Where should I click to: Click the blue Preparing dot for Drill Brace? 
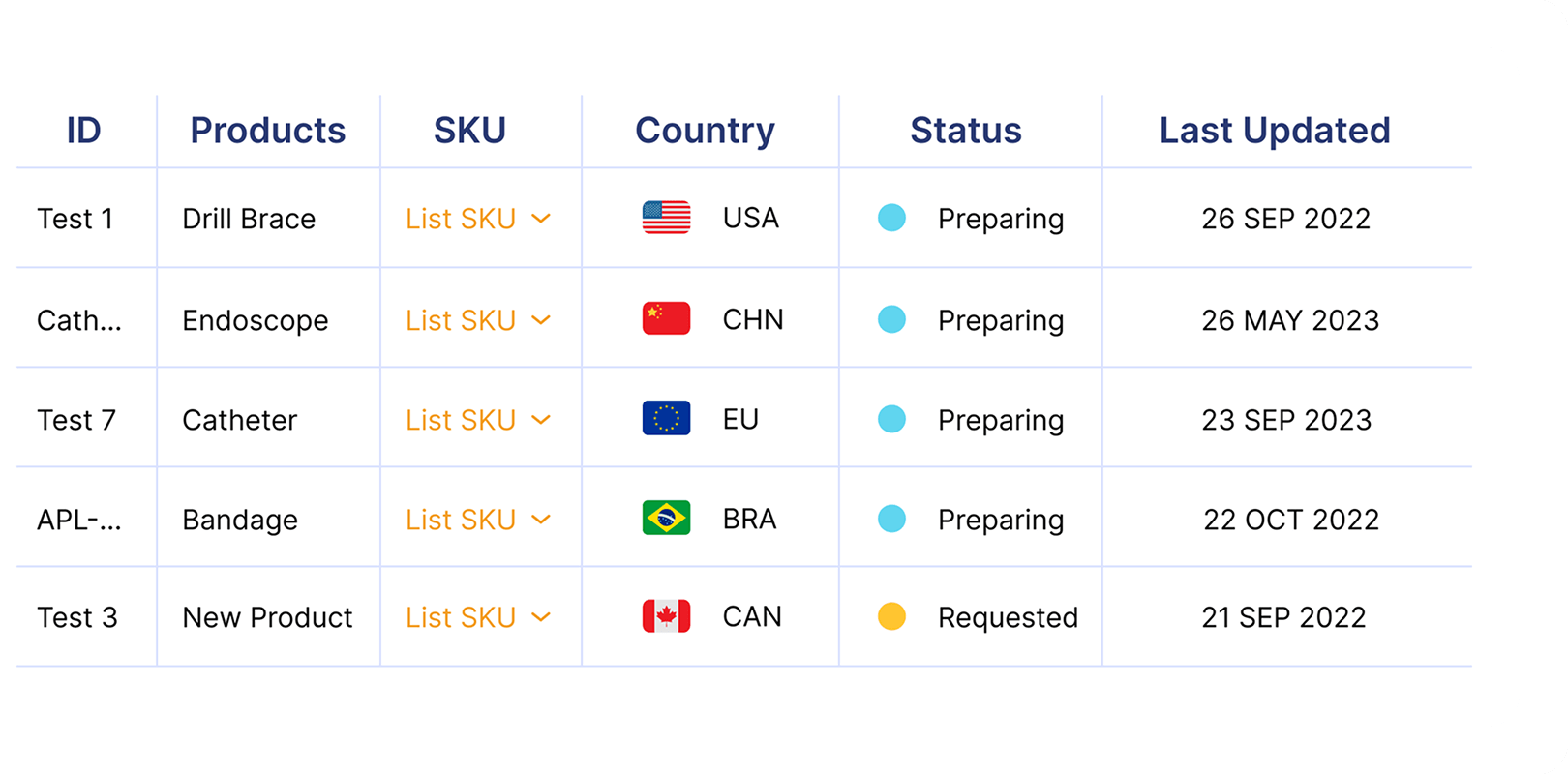point(891,218)
